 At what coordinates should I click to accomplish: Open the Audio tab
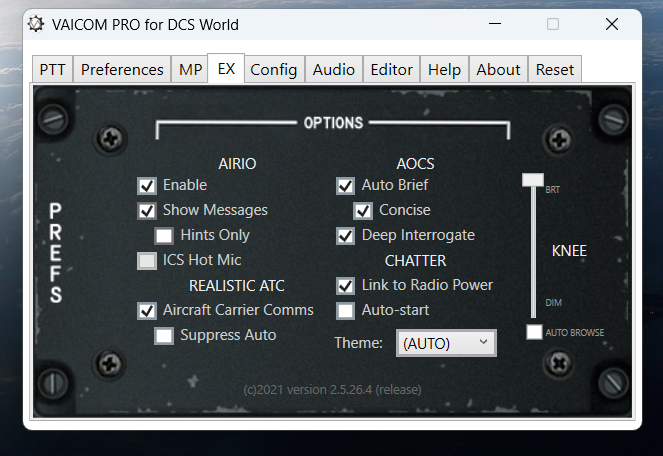334,69
